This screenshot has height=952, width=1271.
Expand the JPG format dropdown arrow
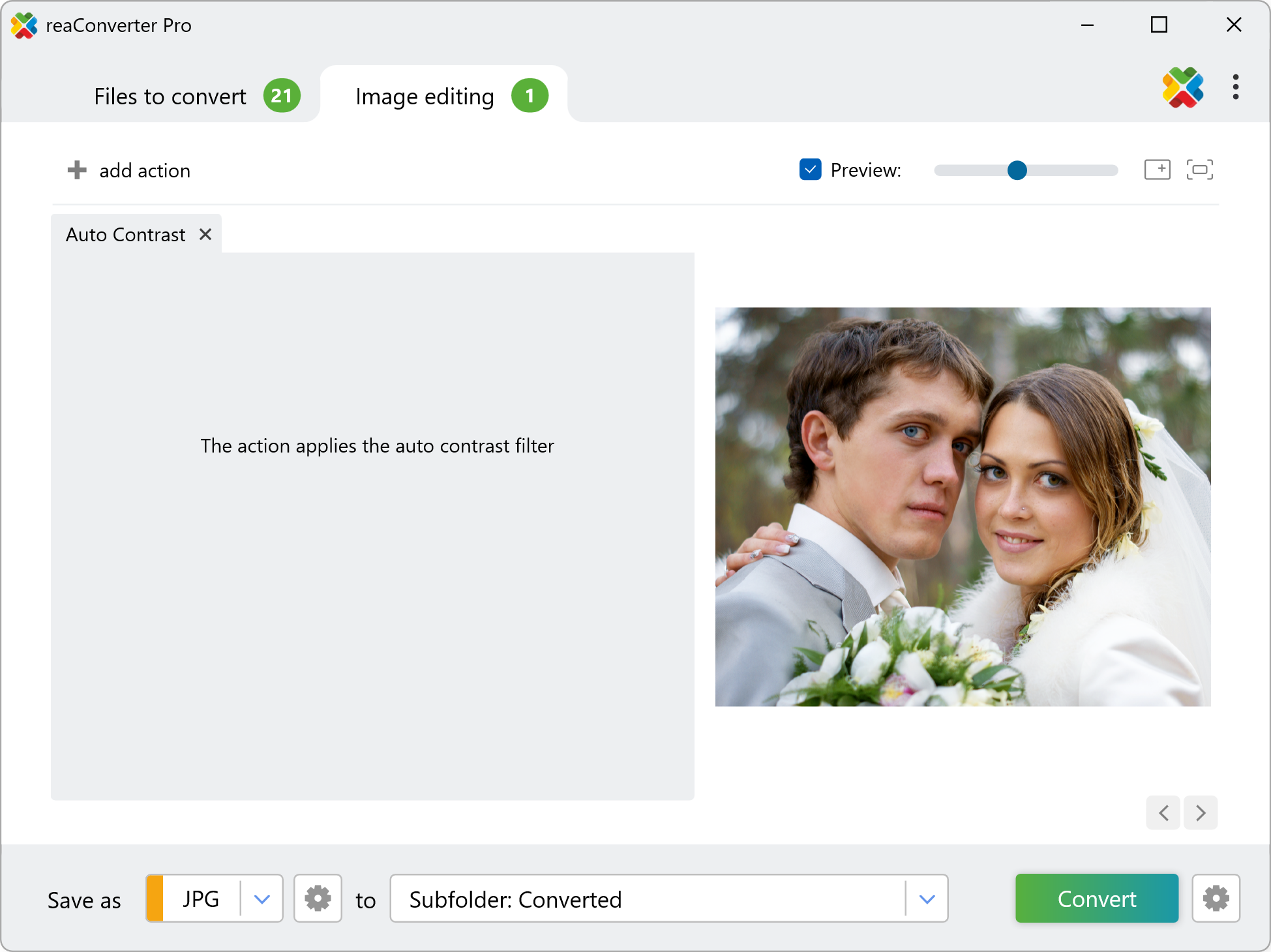tap(262, 899)
